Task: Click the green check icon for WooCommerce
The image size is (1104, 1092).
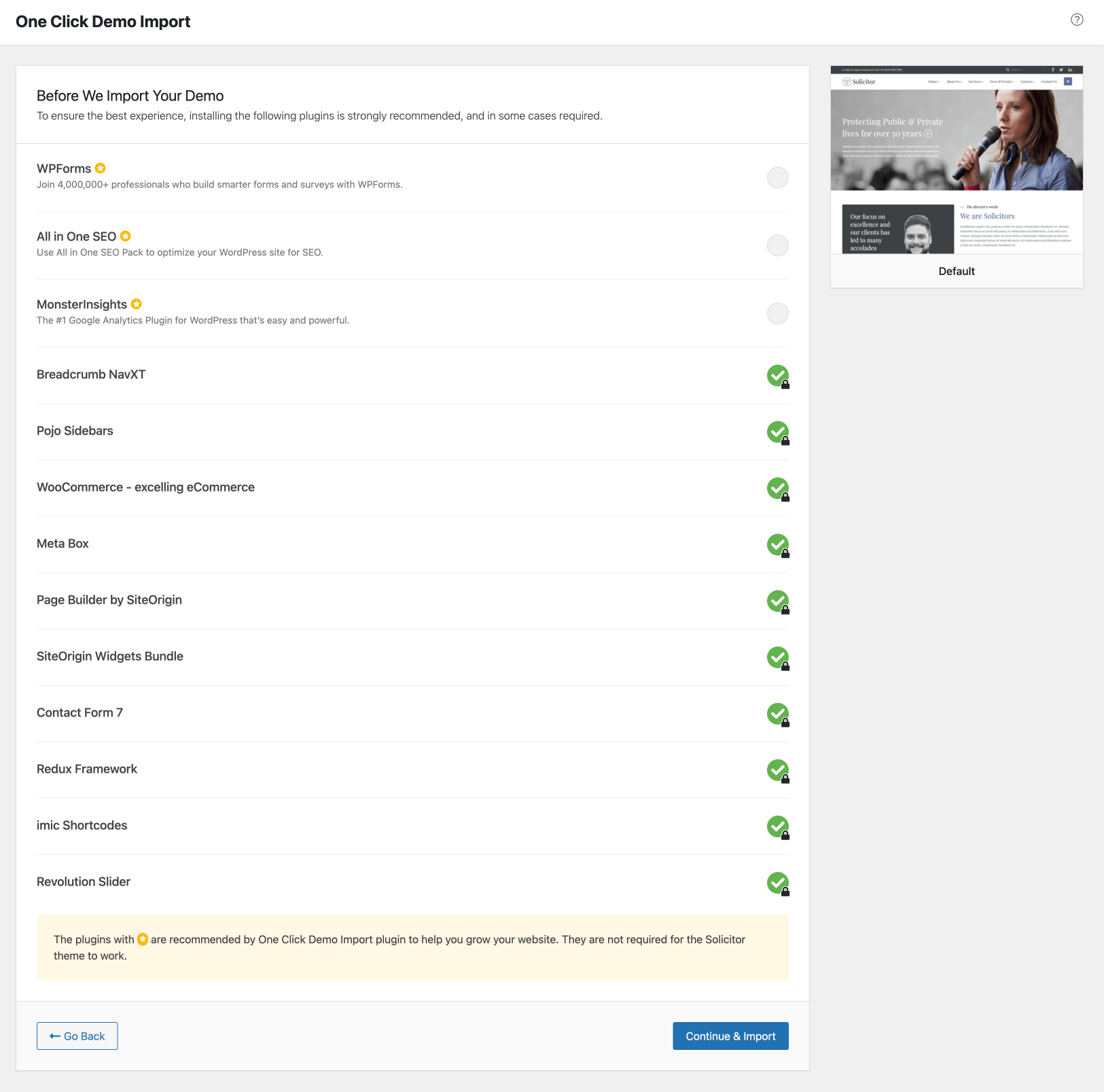Action: (x=778, y=488)
